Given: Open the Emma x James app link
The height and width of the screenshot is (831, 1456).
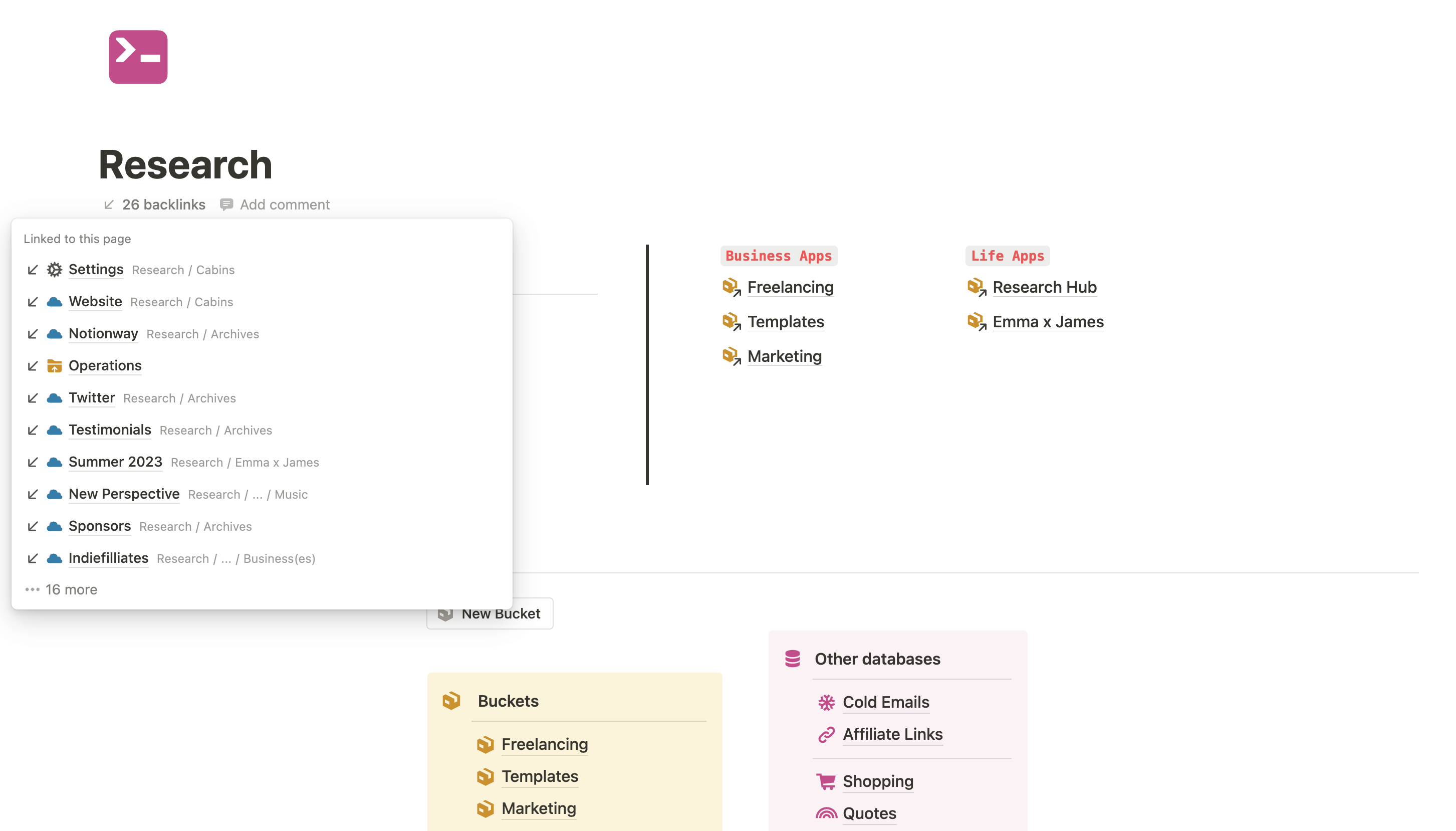Looking at the screenshot, I should (1048, 321).
